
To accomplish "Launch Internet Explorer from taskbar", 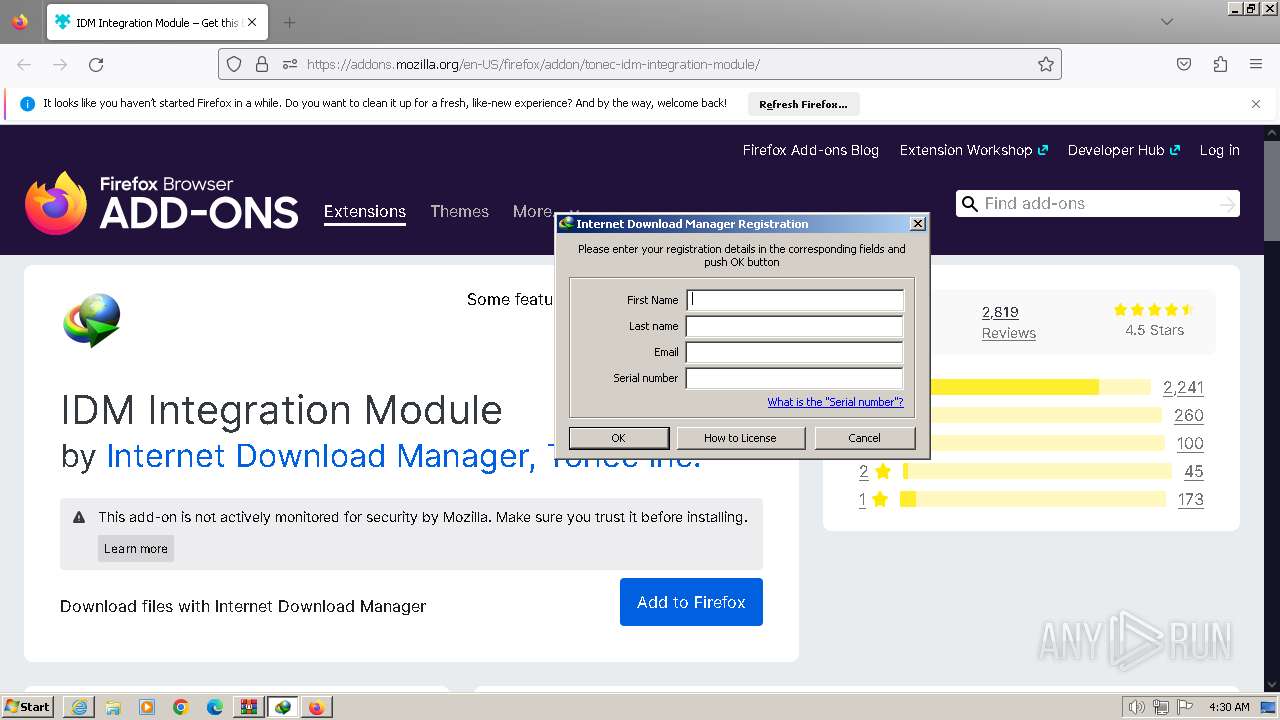I will click(79, 707).
